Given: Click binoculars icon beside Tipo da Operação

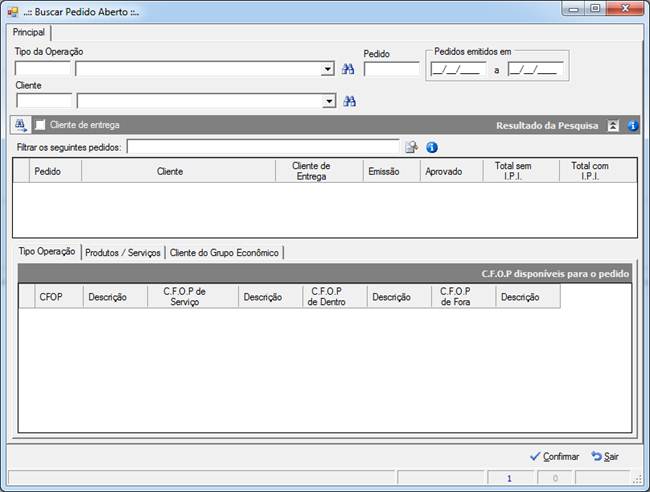Looking at the screenshot, I should tap(348, 69).
